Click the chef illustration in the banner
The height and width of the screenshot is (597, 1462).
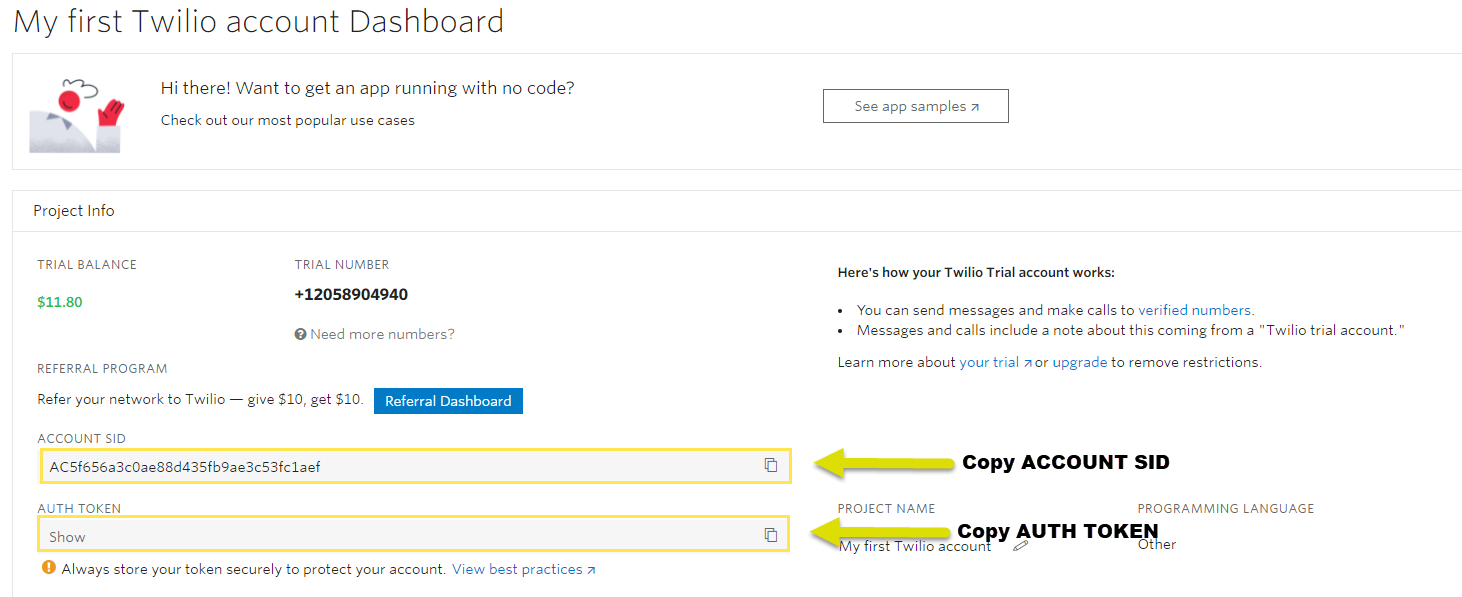tap(76, 114)
